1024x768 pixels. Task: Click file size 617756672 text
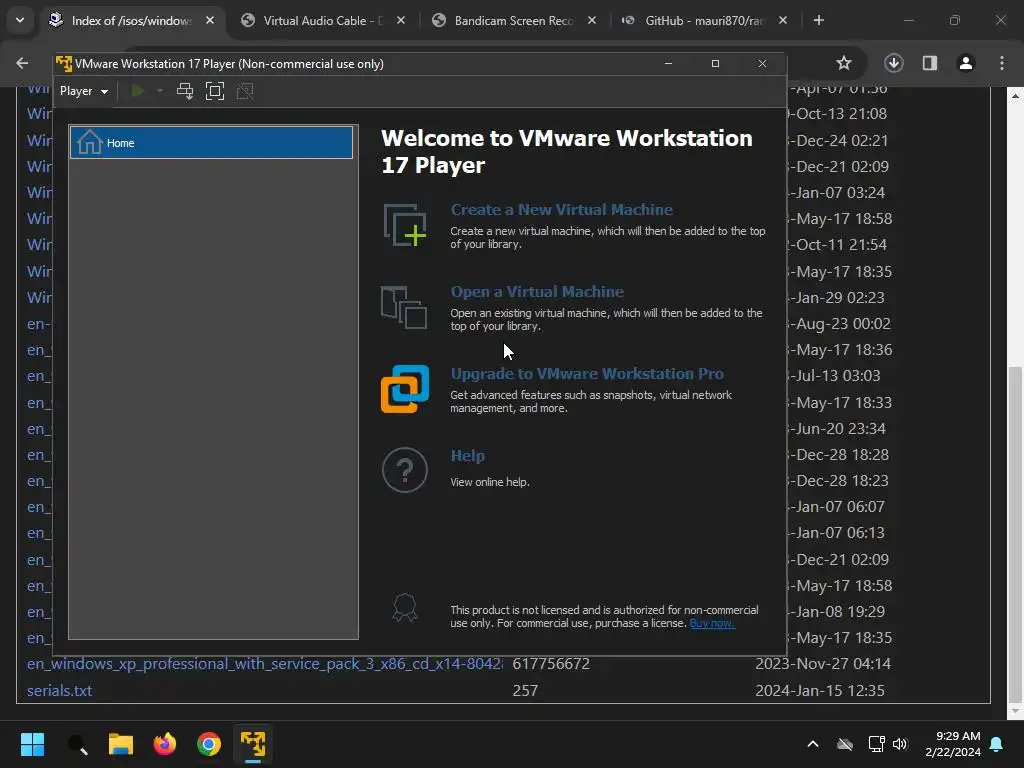point(551,664)
